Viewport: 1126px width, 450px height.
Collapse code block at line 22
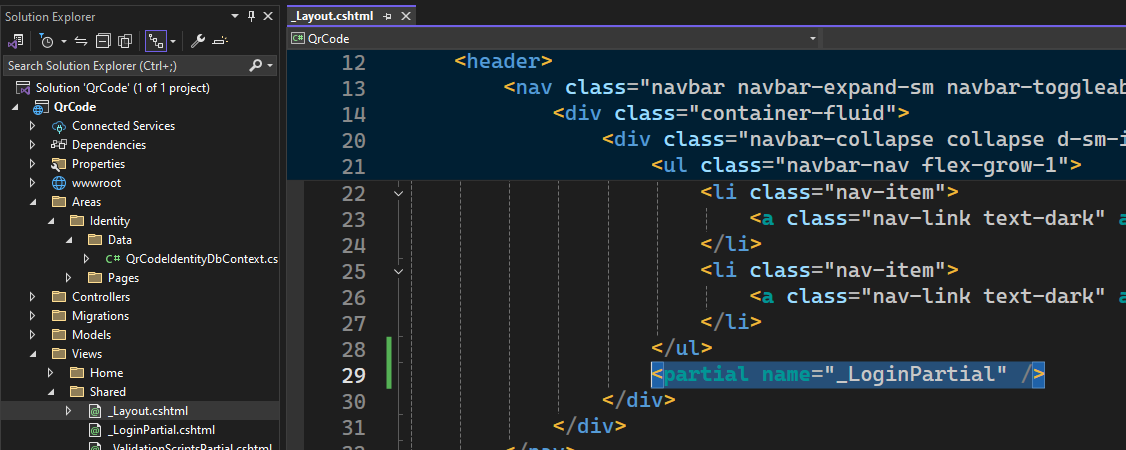tap(399, 192)
